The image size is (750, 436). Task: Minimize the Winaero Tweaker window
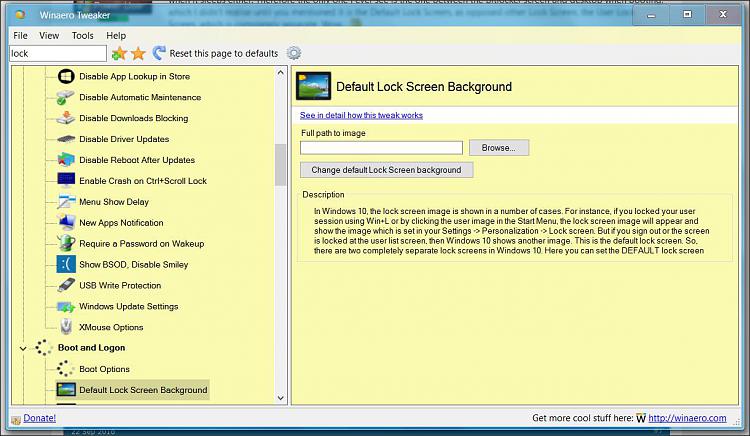point(651,15)
